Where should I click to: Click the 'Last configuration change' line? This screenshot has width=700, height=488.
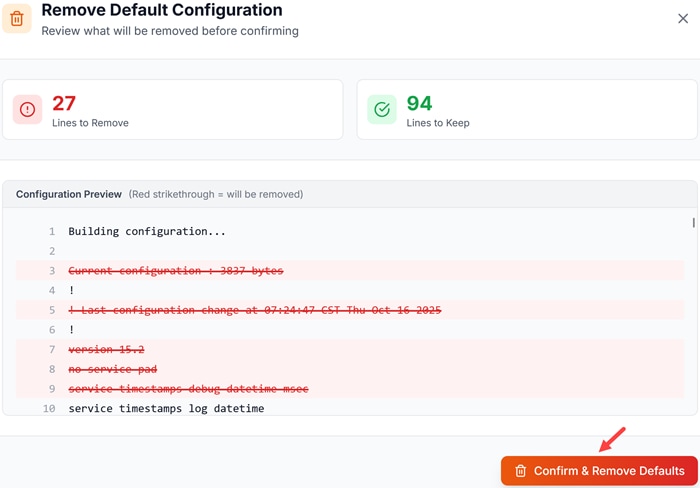[255, 310]
